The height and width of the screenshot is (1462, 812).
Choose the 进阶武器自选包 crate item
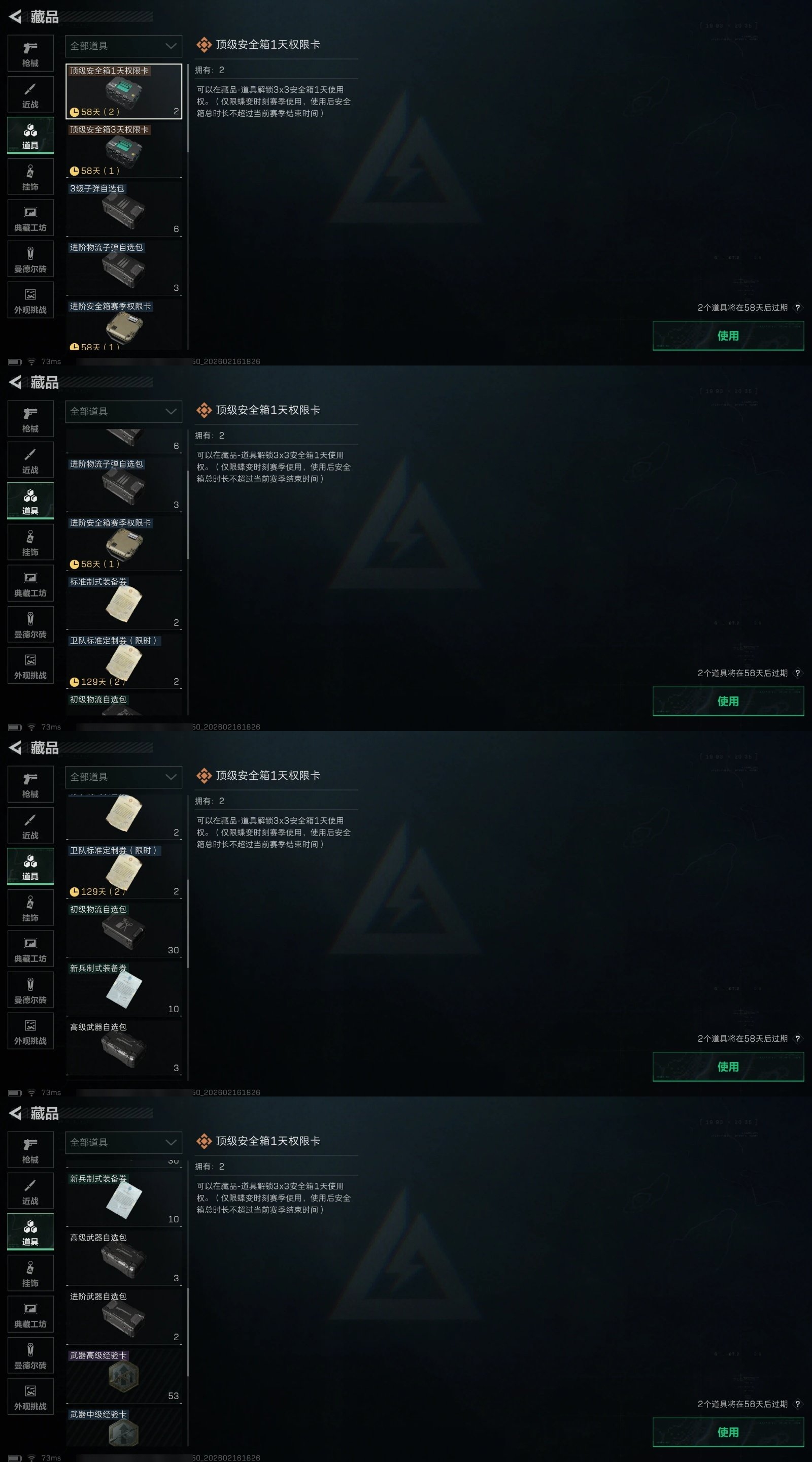coord(124,1317)
